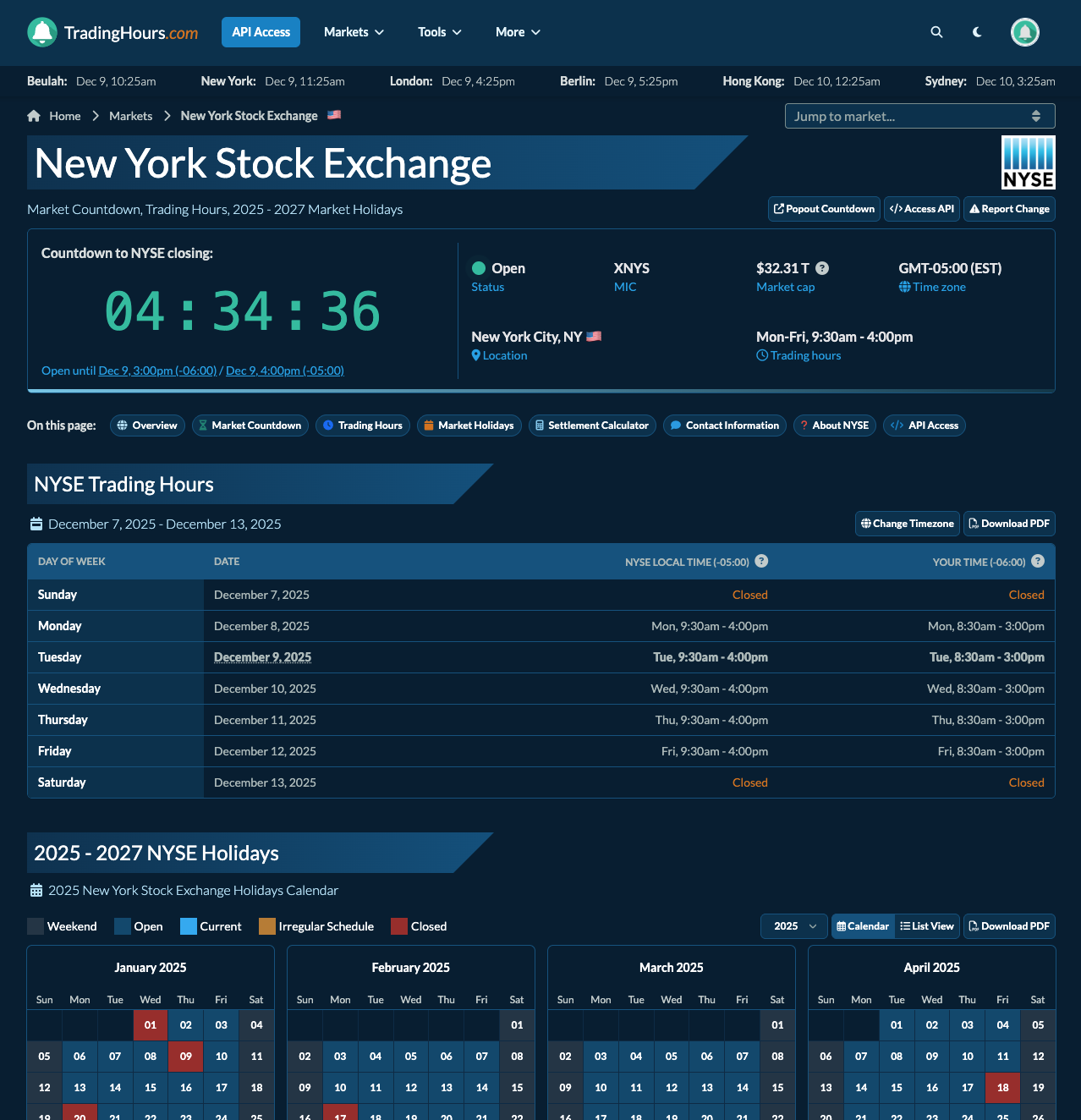Click the Current blue legend swatch
Screen dimensions: 1081x1120
(189, 926)
